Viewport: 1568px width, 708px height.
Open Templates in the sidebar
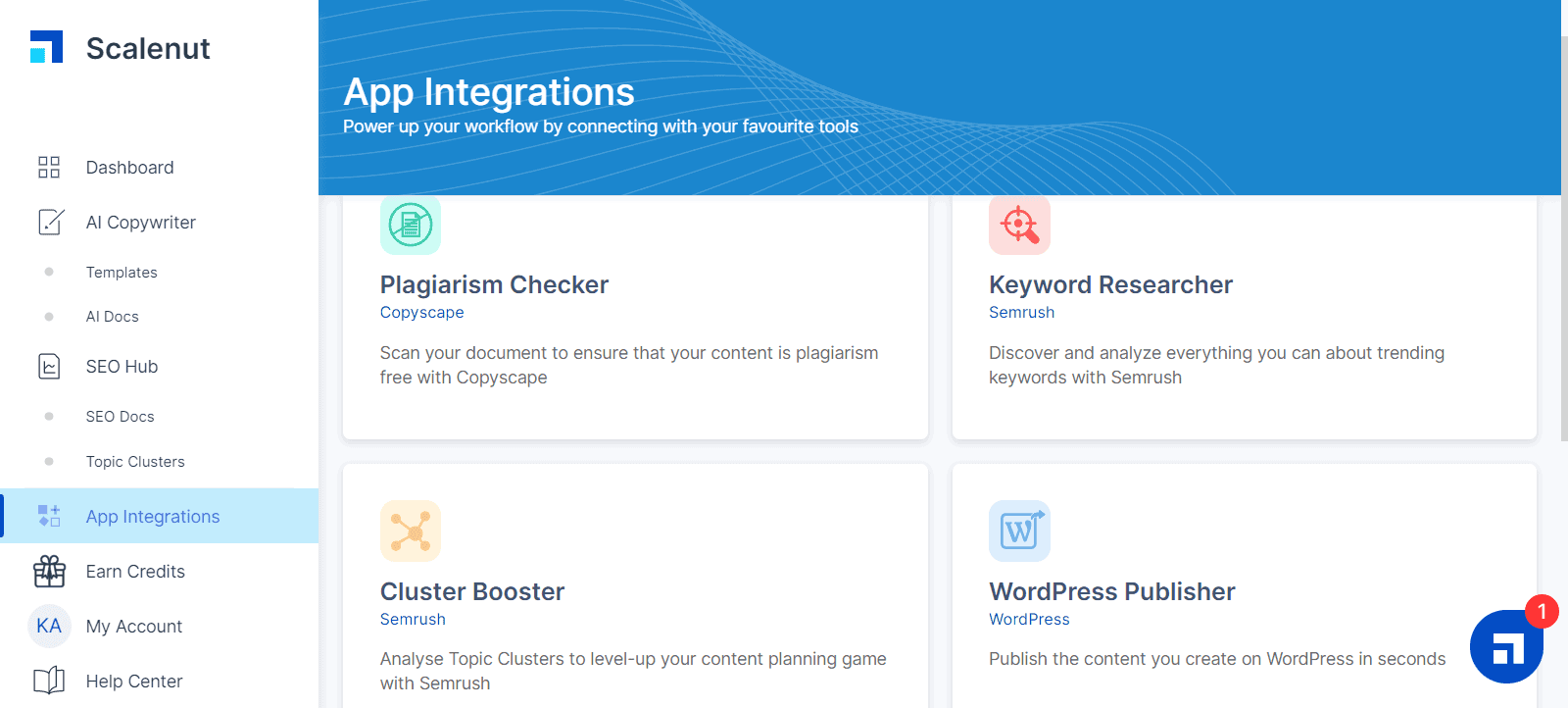click(x=122, y=273)
